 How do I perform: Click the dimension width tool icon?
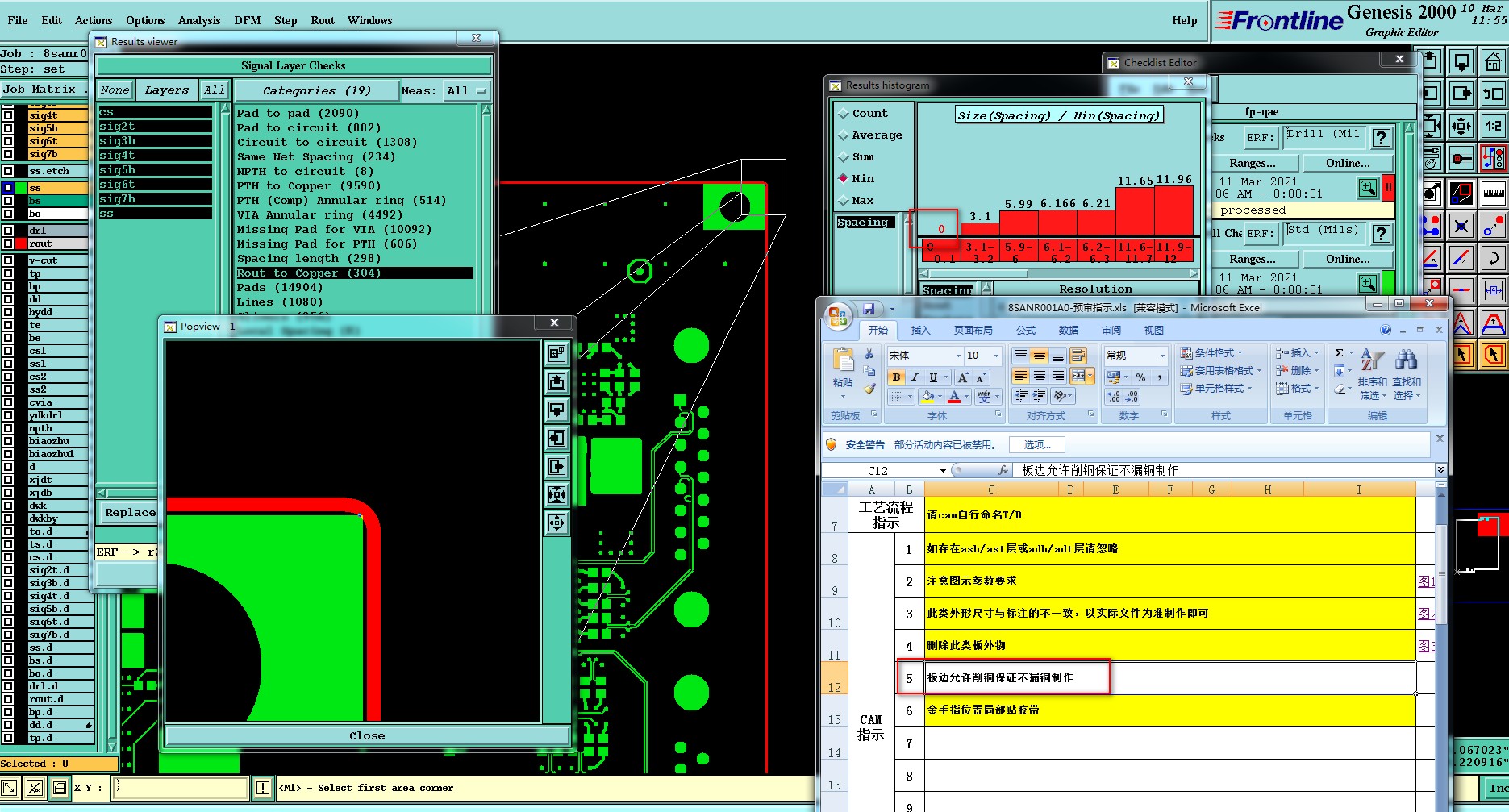click(1493, 290)
